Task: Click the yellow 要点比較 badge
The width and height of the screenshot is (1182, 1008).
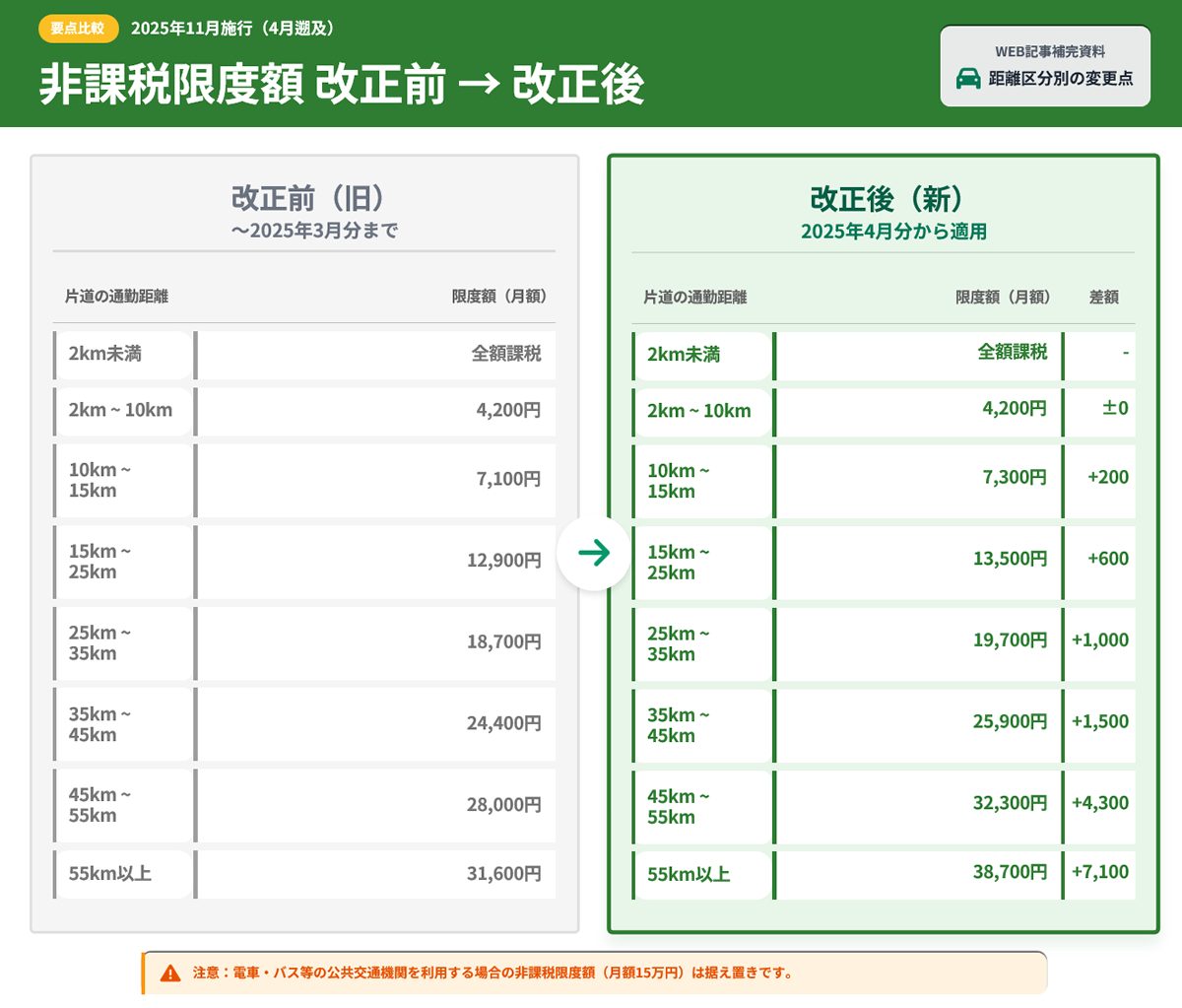Action: (78, 29)
